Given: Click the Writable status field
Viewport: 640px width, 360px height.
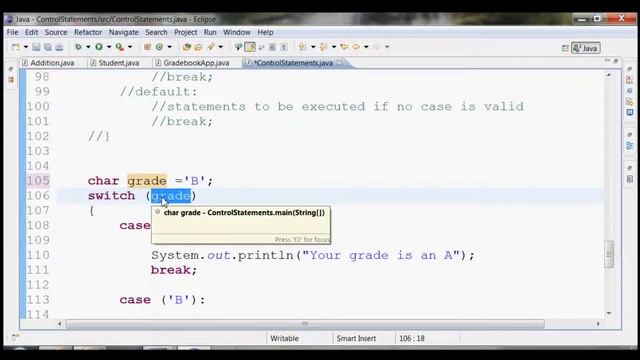Looking at the screenshot, I should 284,338.
